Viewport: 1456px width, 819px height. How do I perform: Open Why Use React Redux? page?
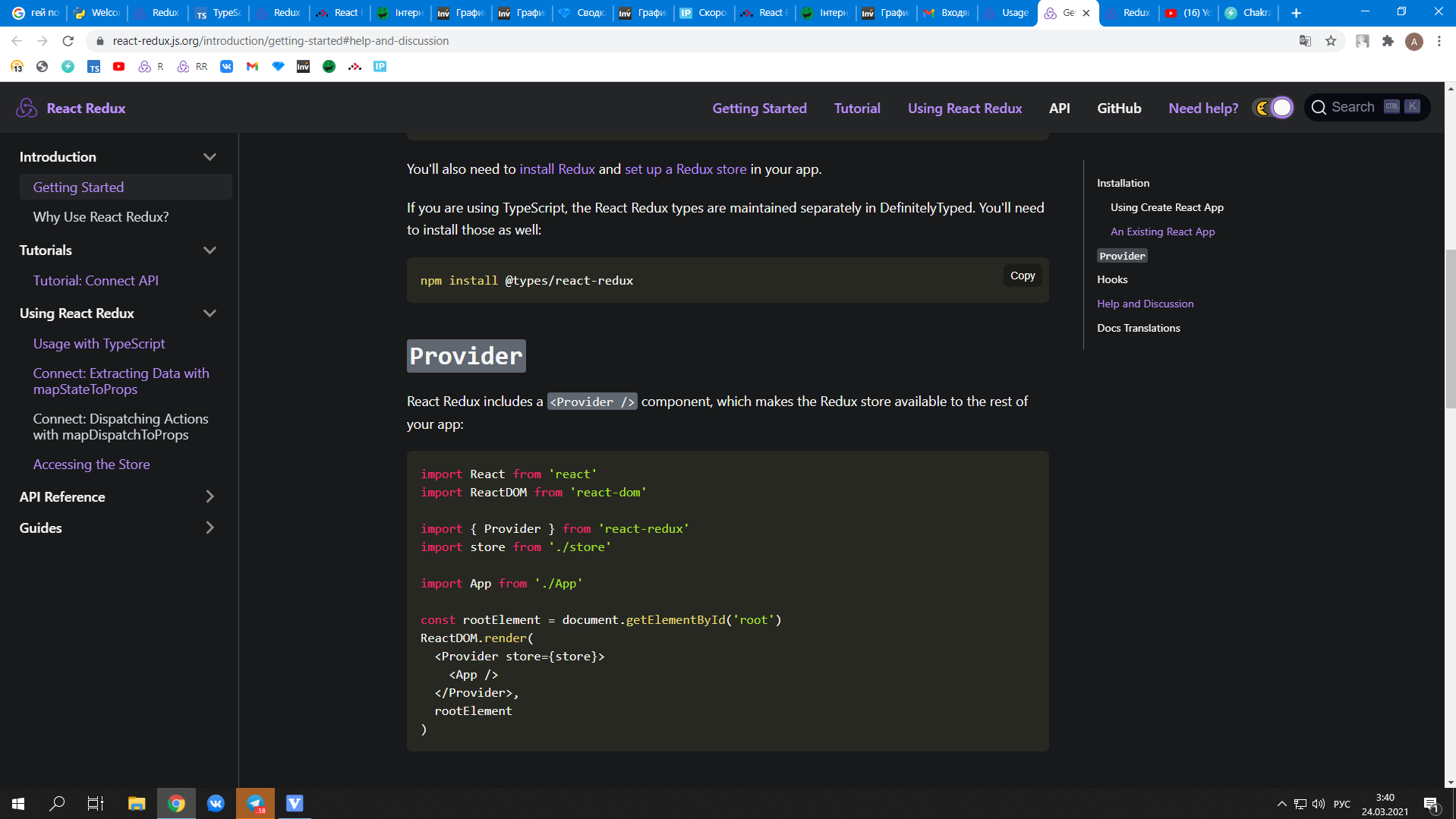pyautogui.click(x=101, y=217)
